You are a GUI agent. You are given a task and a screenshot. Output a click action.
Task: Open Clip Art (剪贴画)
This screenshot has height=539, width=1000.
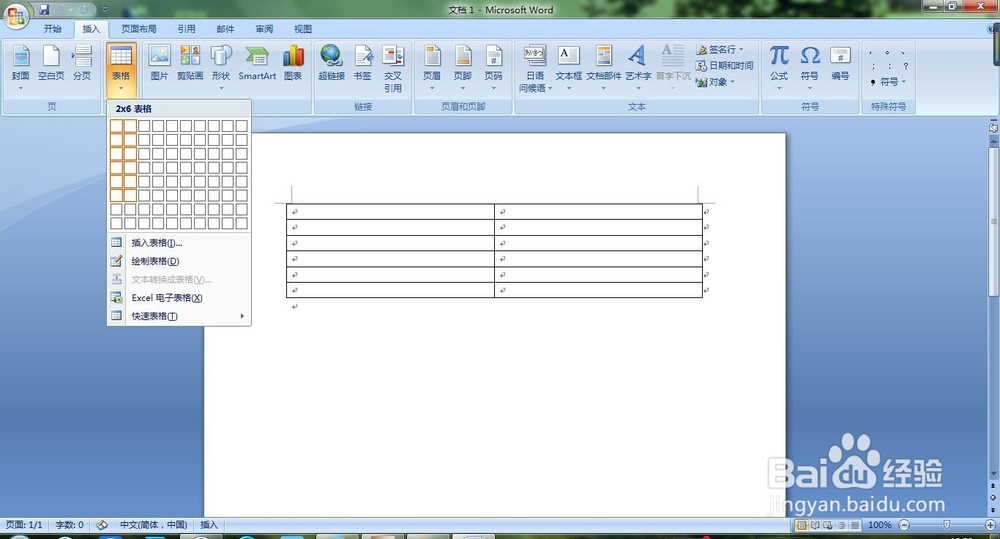click(x=190, y=64)
